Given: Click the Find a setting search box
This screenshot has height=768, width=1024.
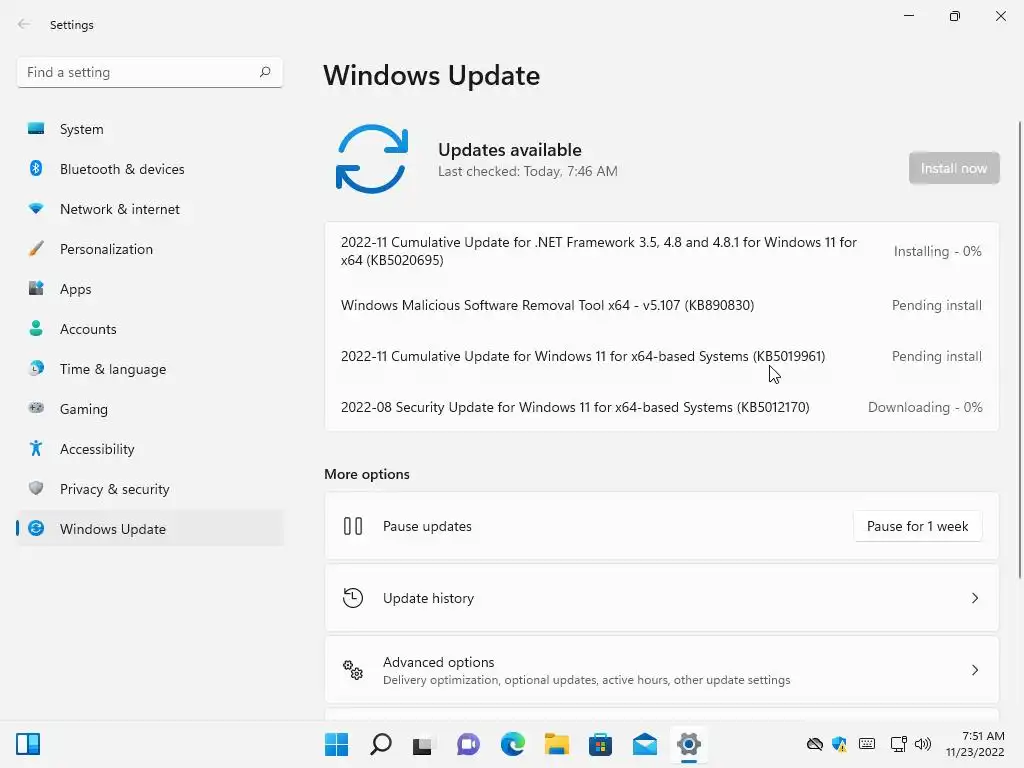Looking at the screenshot, I should point(150,72).
